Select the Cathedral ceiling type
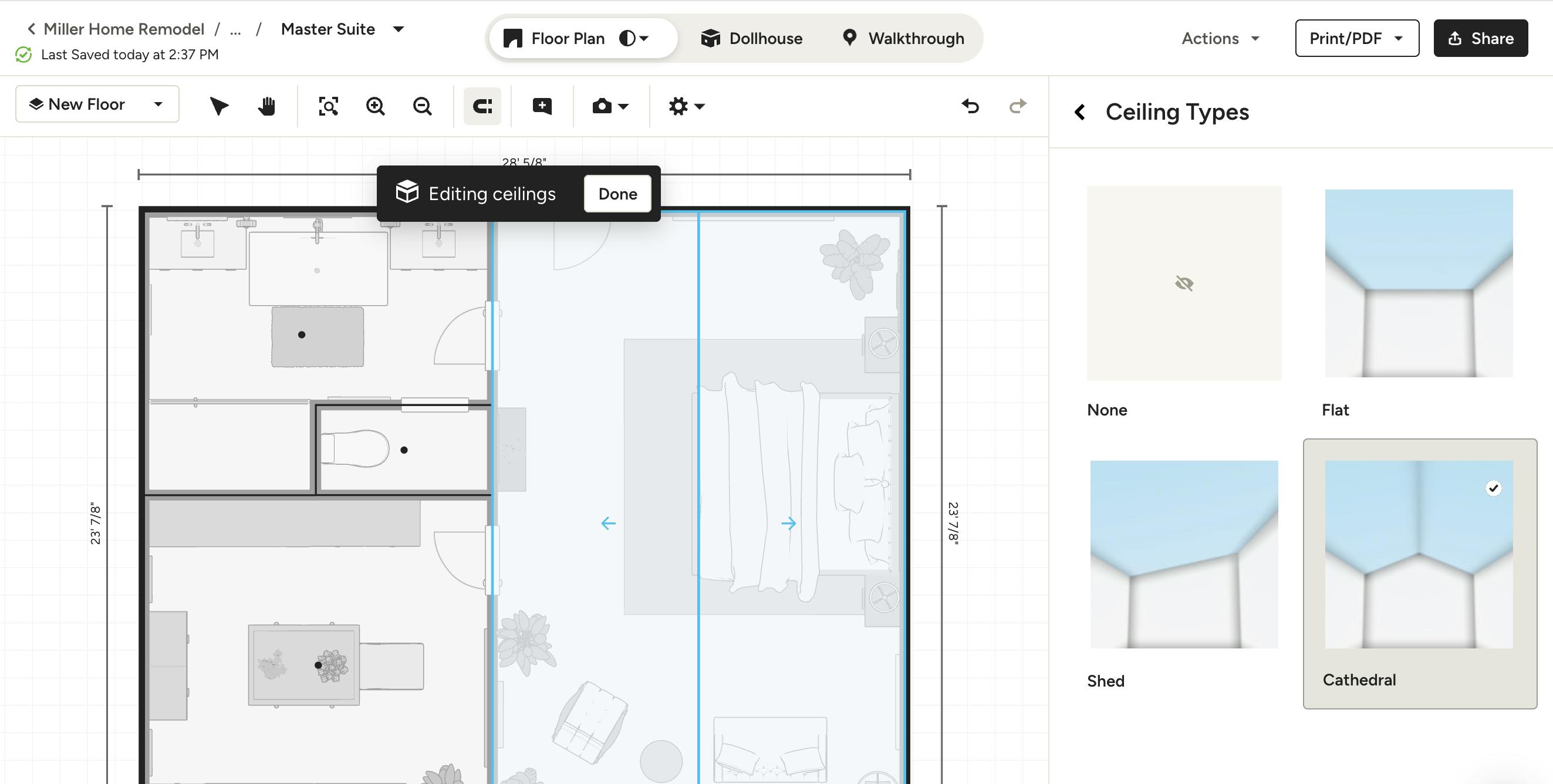 (1420, 574)
